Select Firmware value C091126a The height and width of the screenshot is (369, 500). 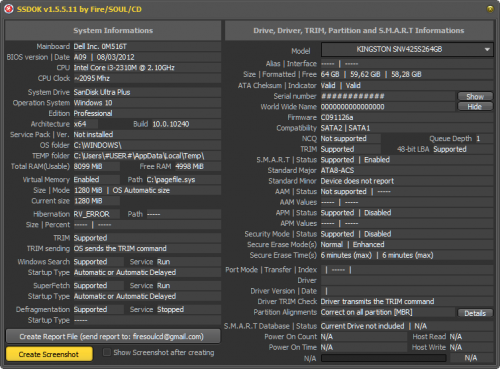[337, 117]
